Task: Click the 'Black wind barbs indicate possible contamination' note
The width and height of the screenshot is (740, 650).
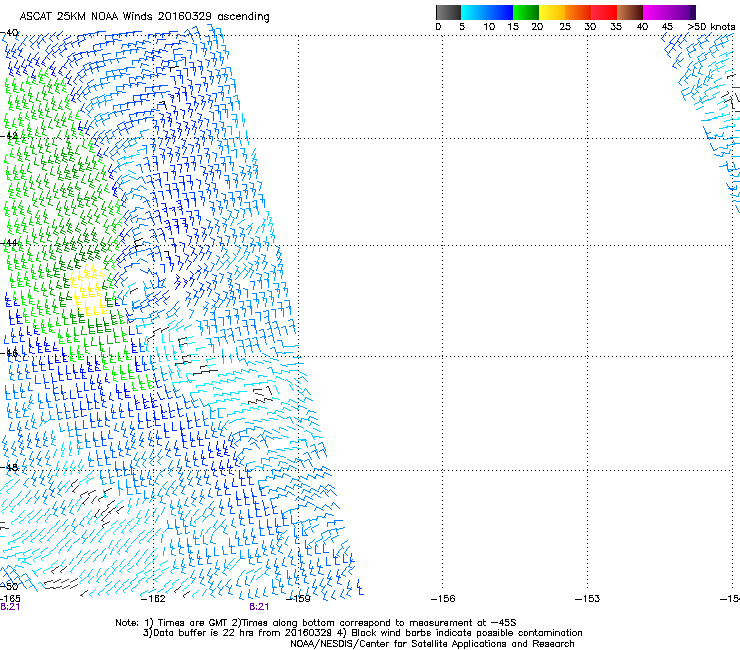Action: (466, 633)
